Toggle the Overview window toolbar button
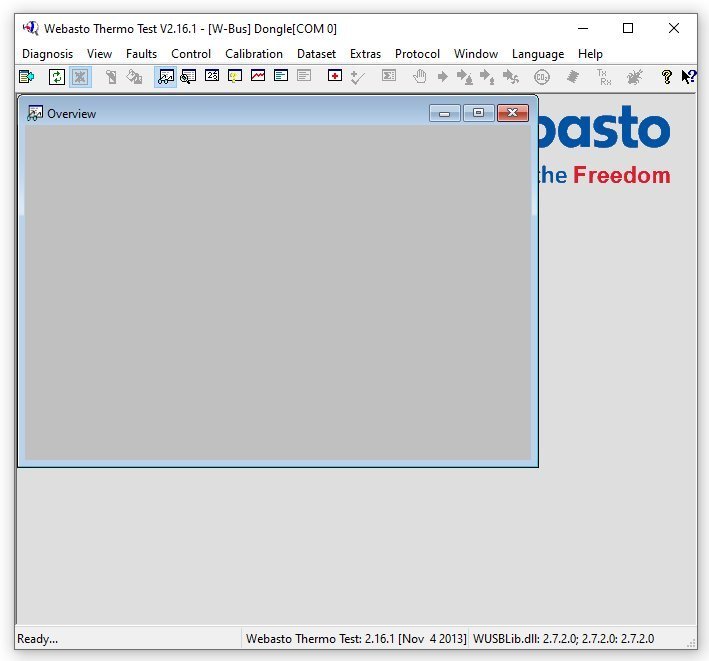 pyautogui.click(x=165, y=76)
